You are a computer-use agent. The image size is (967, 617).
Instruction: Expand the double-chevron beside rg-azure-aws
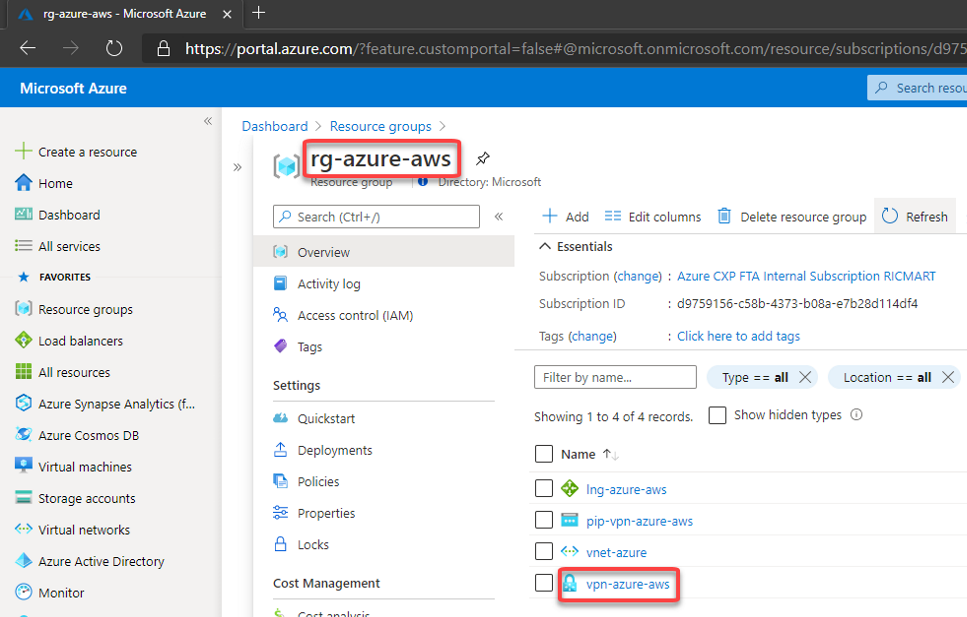point(237,167)
